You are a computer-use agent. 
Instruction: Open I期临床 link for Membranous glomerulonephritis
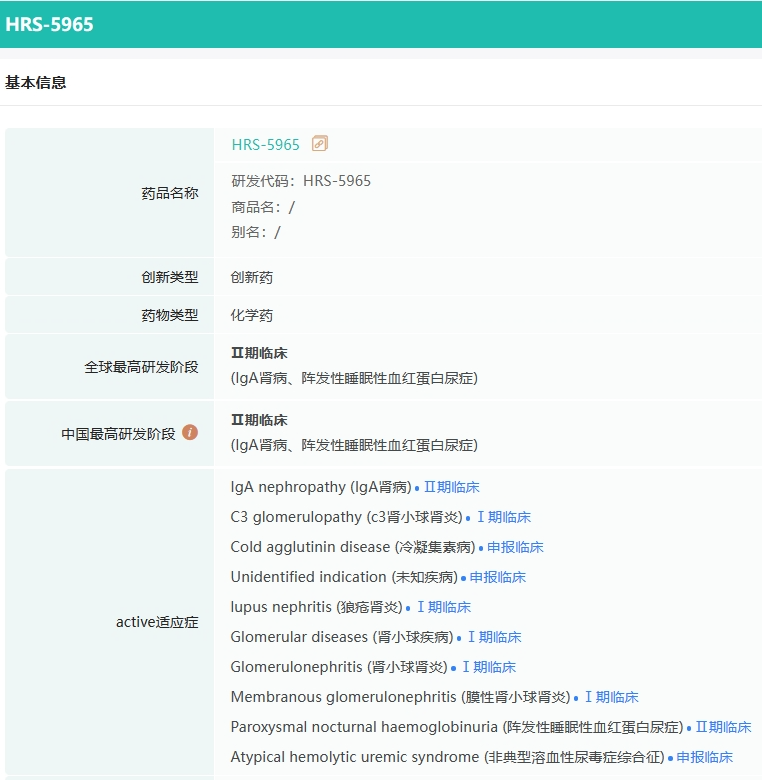[x=611, y=697]
